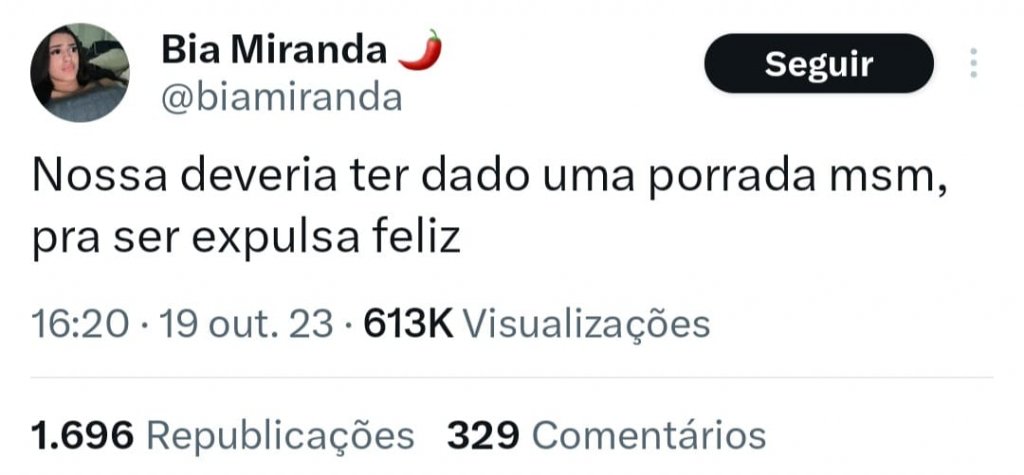Follow the account with the Seguir button
The width and height of the screenshot is (1024, 475).
coord(819,63)
